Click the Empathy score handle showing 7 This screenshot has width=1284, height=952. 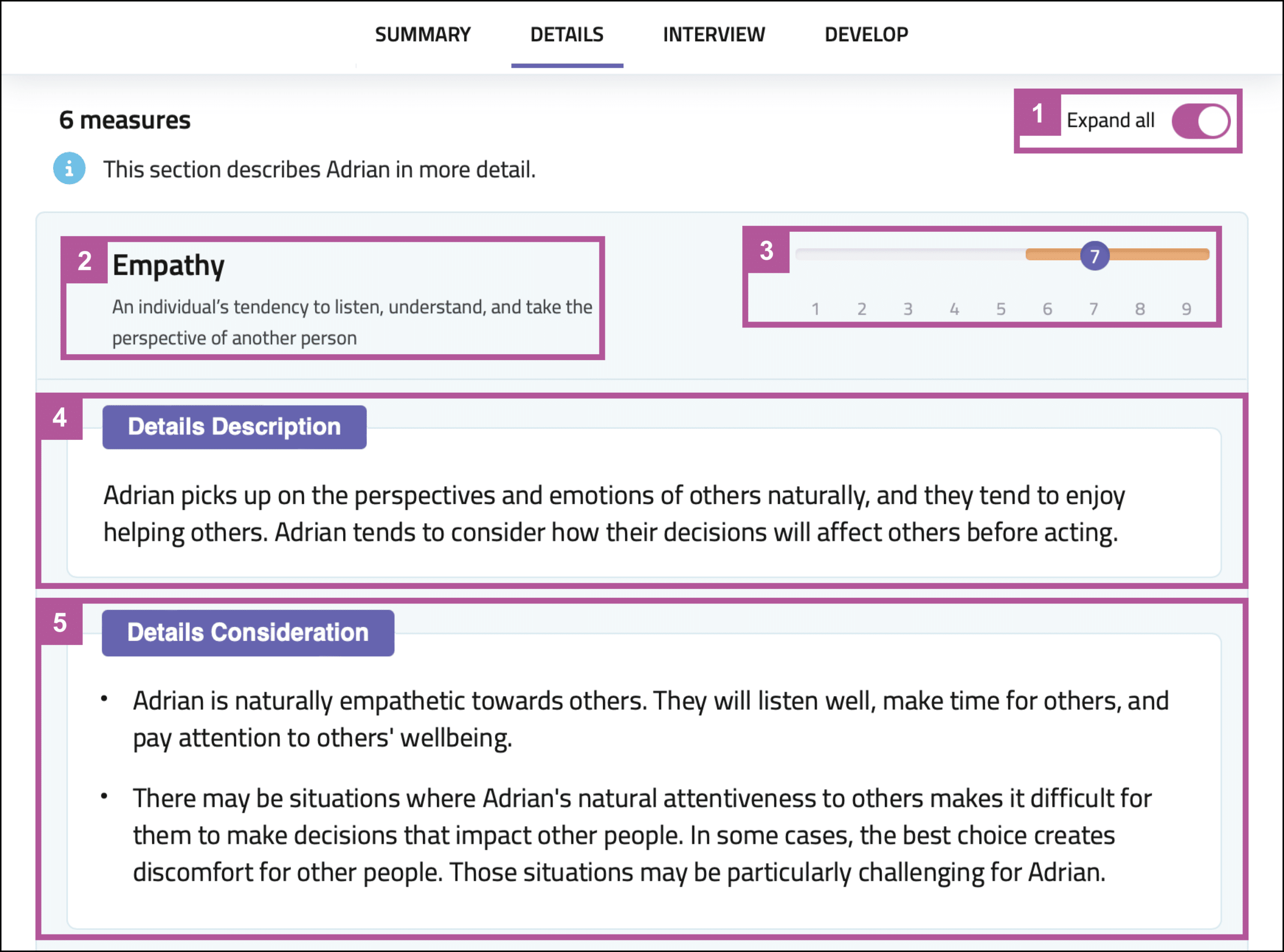1094,256
